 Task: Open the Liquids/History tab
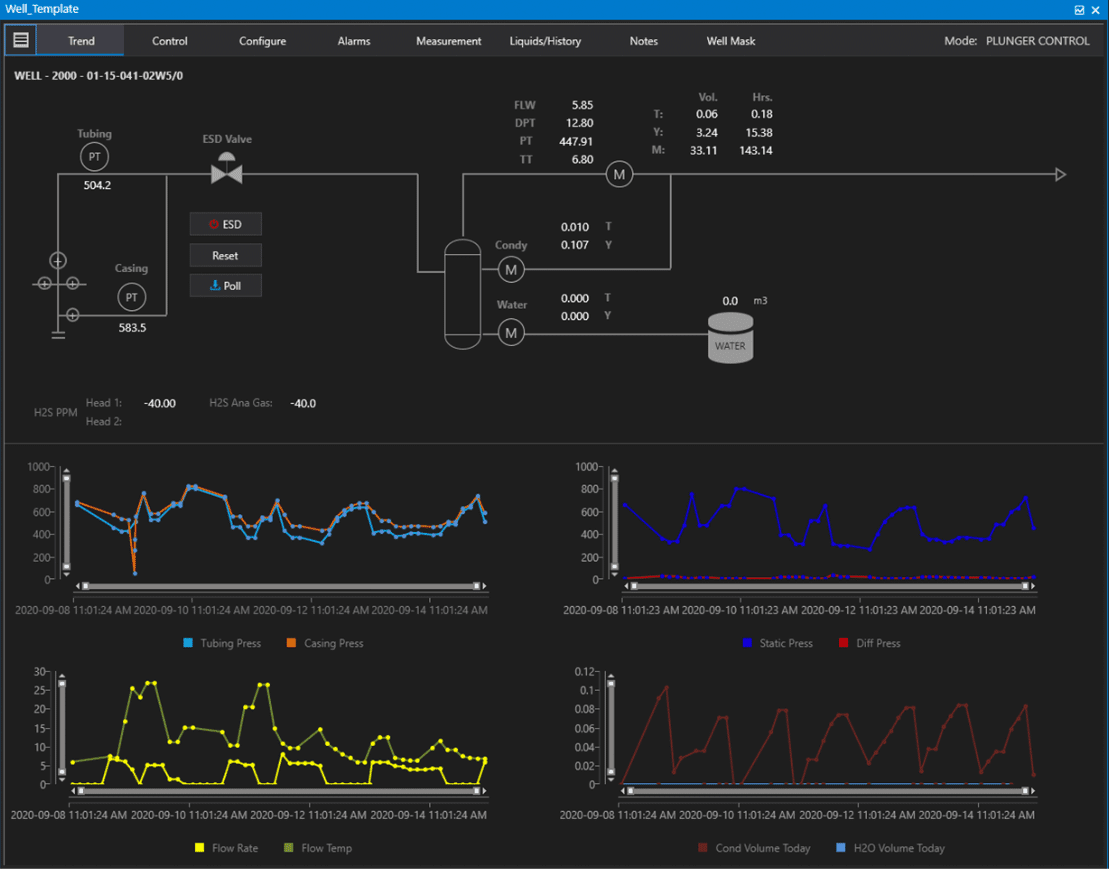click(x=546, y=40)
